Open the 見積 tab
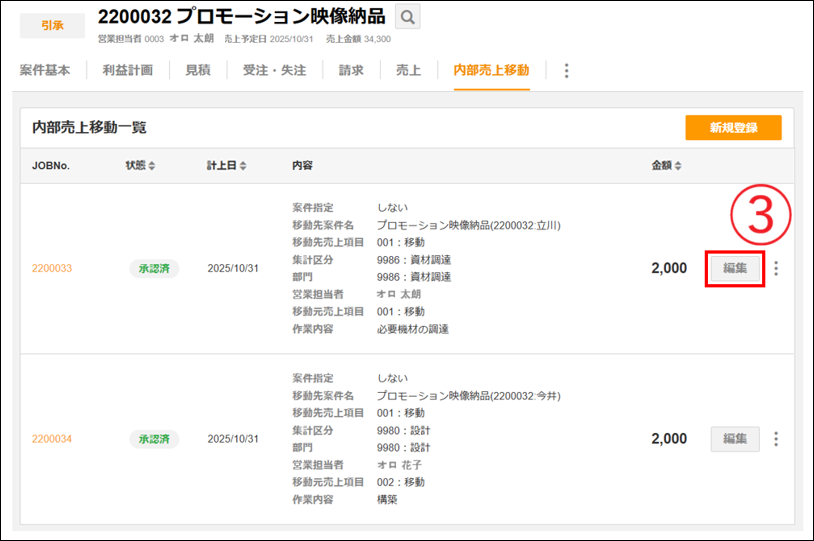 pos(198,70)
